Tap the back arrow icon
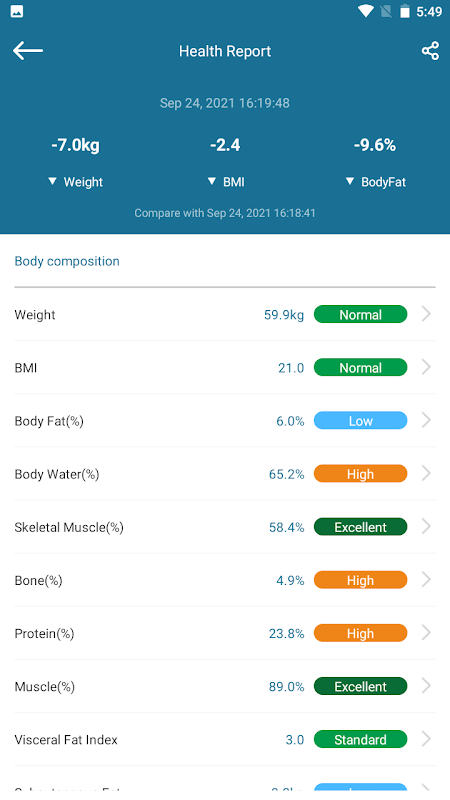This screenshot has height=800, width=450. [x=28, y=51]
